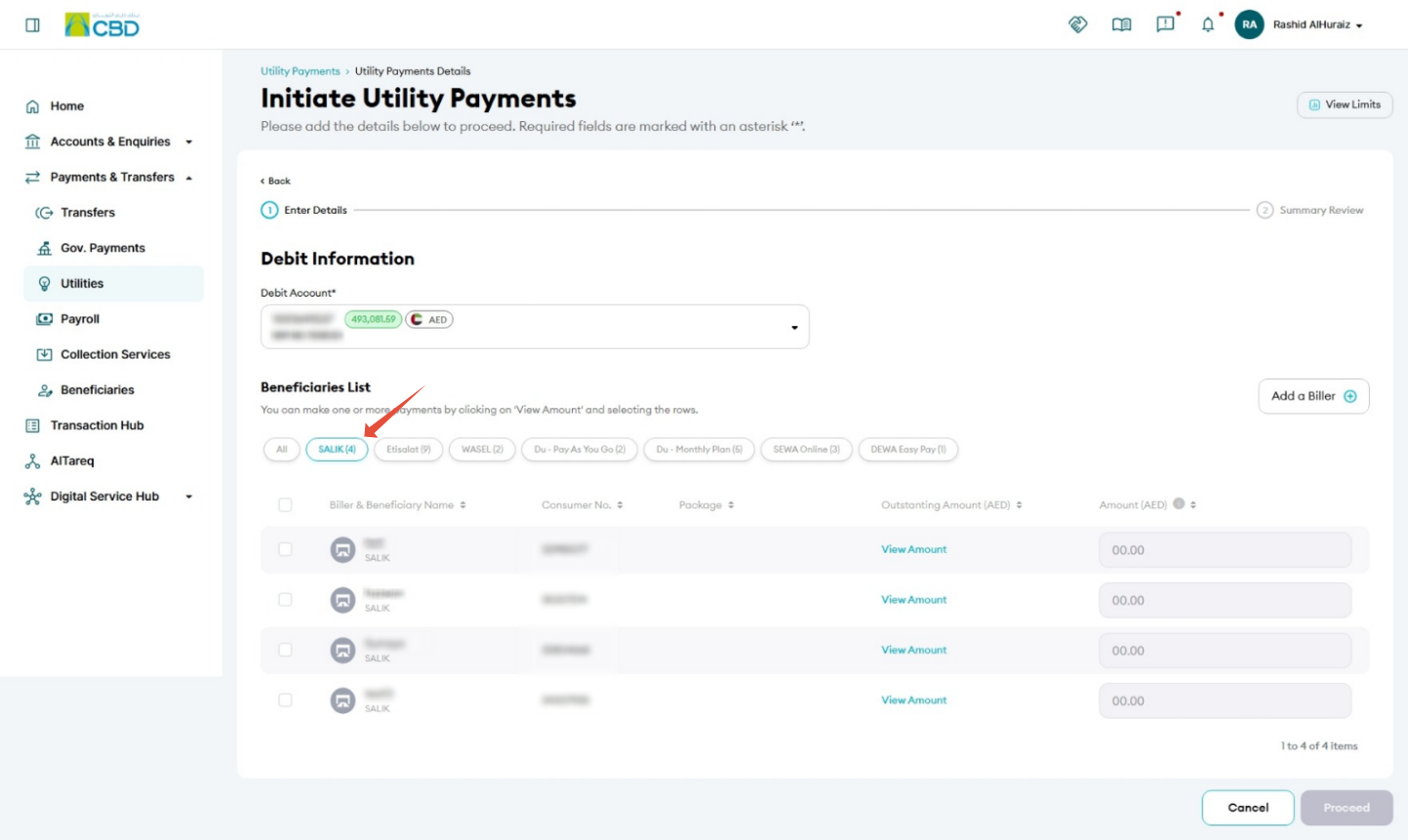
Task: Check the first SALIK beneficiary row checkbox
Action: point(285,549)
